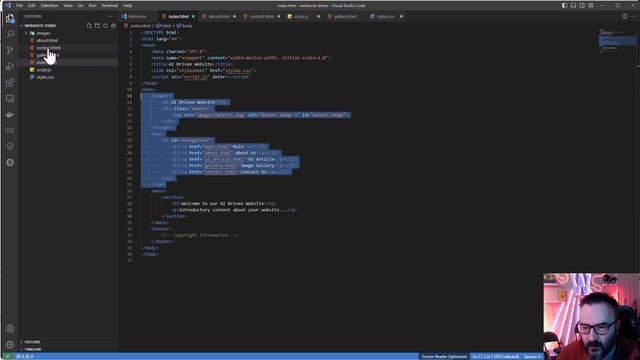The width and height of the screenshot is (640, 360).
Task: Click the Ln 11, Col 1 status entry
Action: 495,356
